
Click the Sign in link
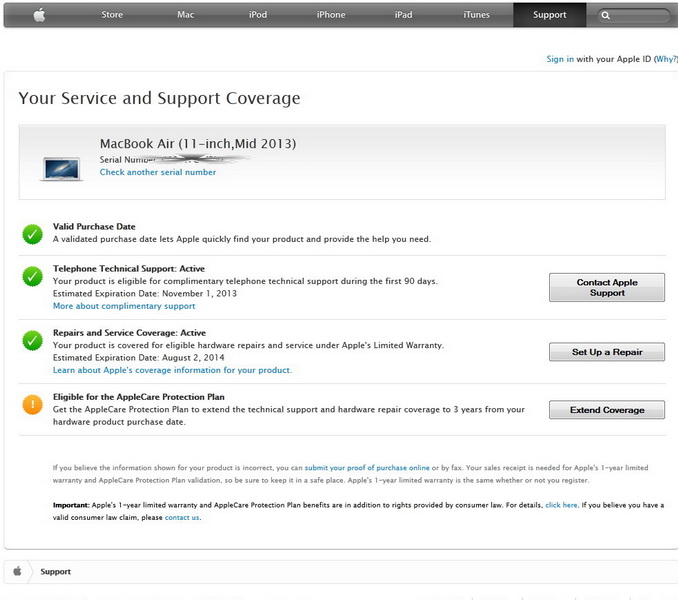point(560,59)
